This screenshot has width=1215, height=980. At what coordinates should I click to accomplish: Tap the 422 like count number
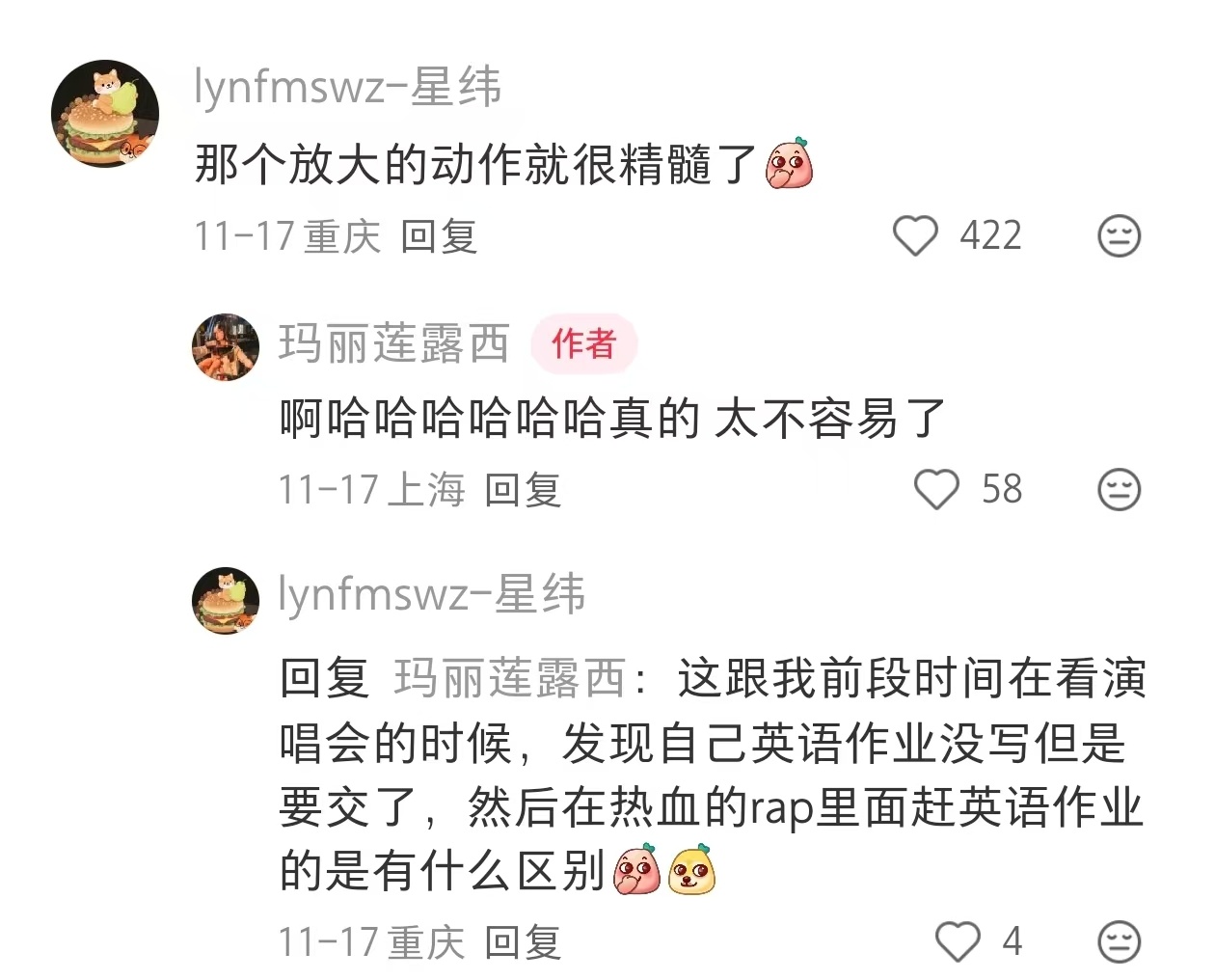(990, 236)
